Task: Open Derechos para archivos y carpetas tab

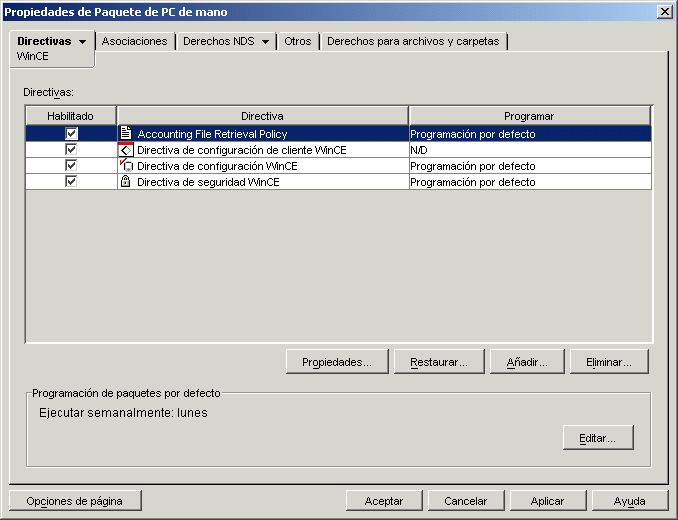Action: point(413,41)
